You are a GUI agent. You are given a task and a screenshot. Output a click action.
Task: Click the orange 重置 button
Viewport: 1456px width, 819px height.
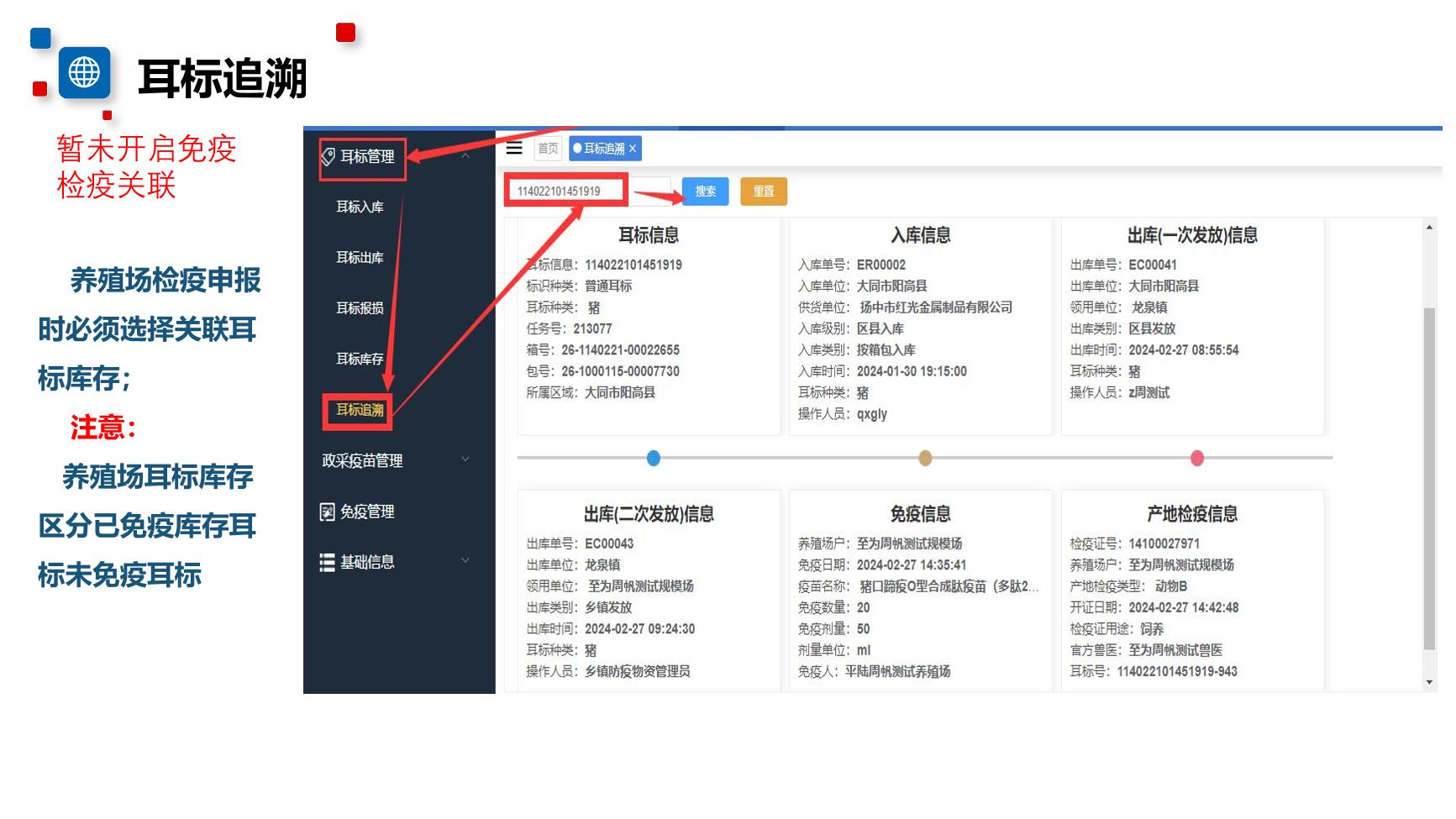click(763, 192)
